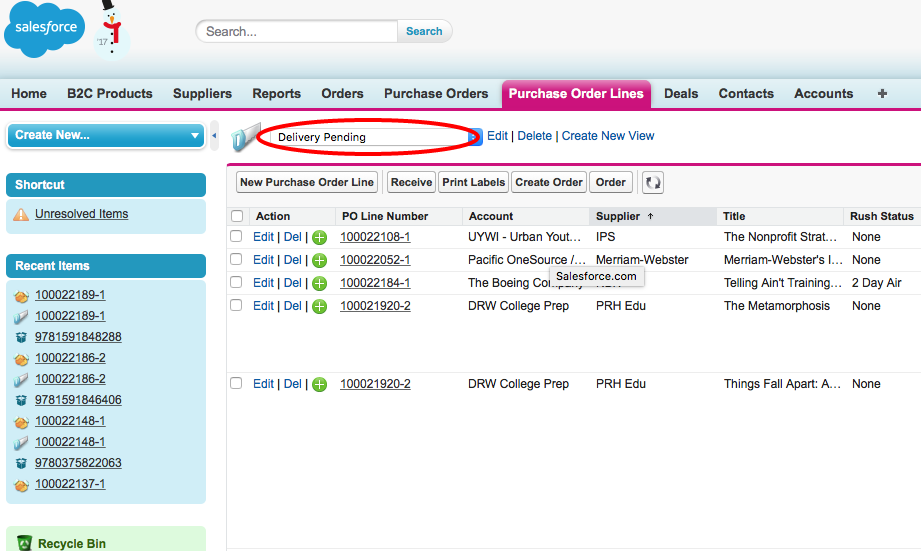The height and width of the screenshot is (551, 921).
Task: Click the plus All Tabs icon
Action: point(882,93)
